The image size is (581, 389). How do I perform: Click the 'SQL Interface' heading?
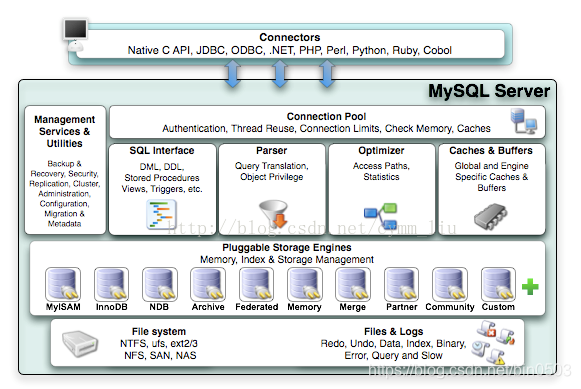(162, 150)
